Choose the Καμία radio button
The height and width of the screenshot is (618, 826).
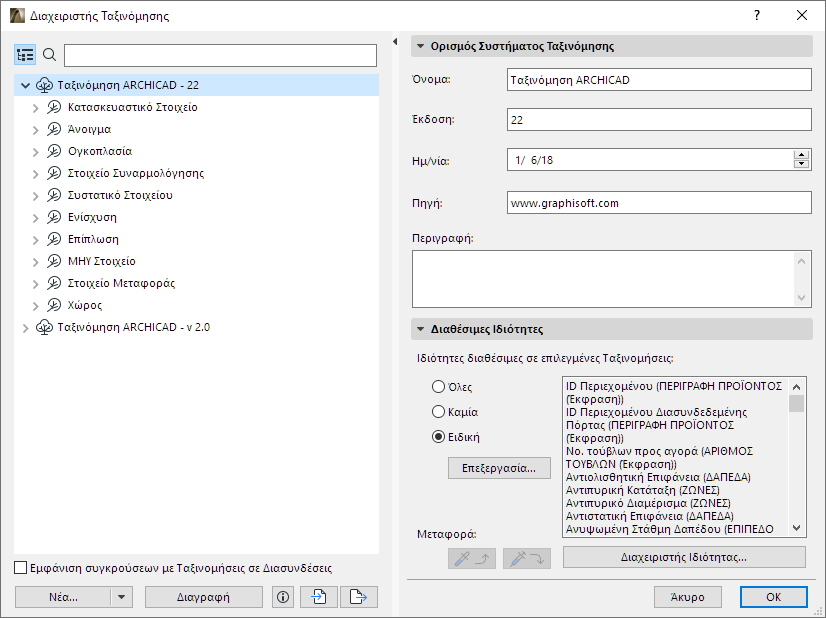coord(438,410)
